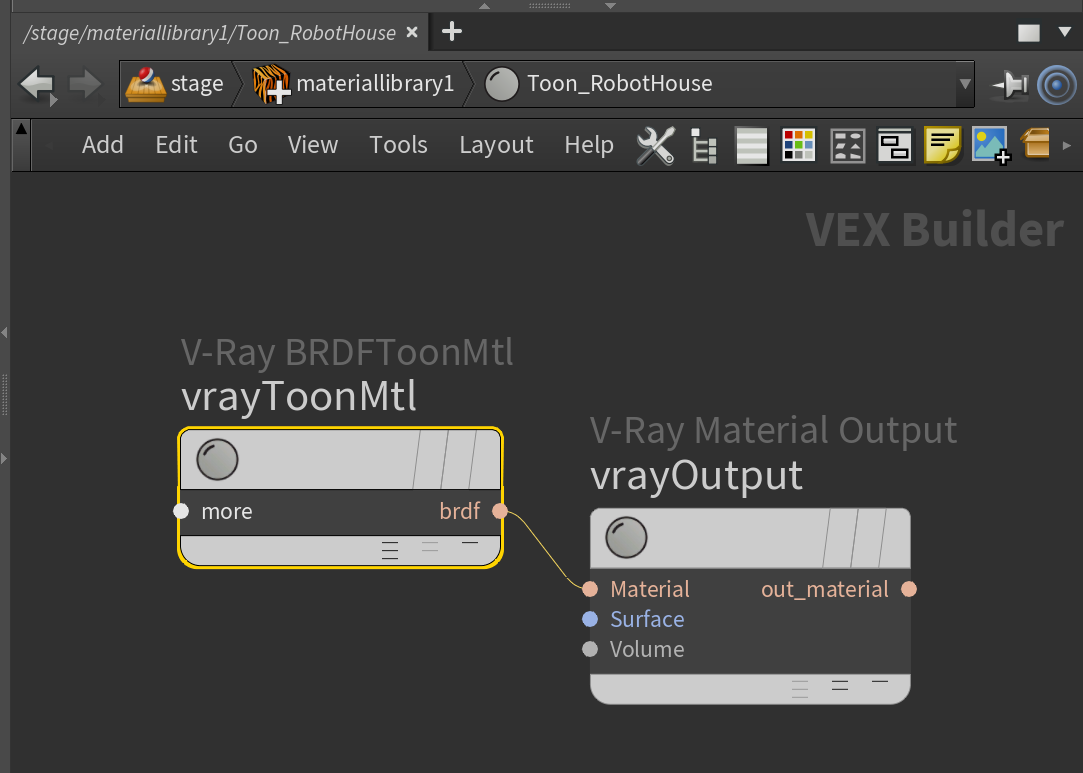Screen dimensions: 1083x773
Task: Click the Toon_RobotHouse path segment
Action: point(599,84)
